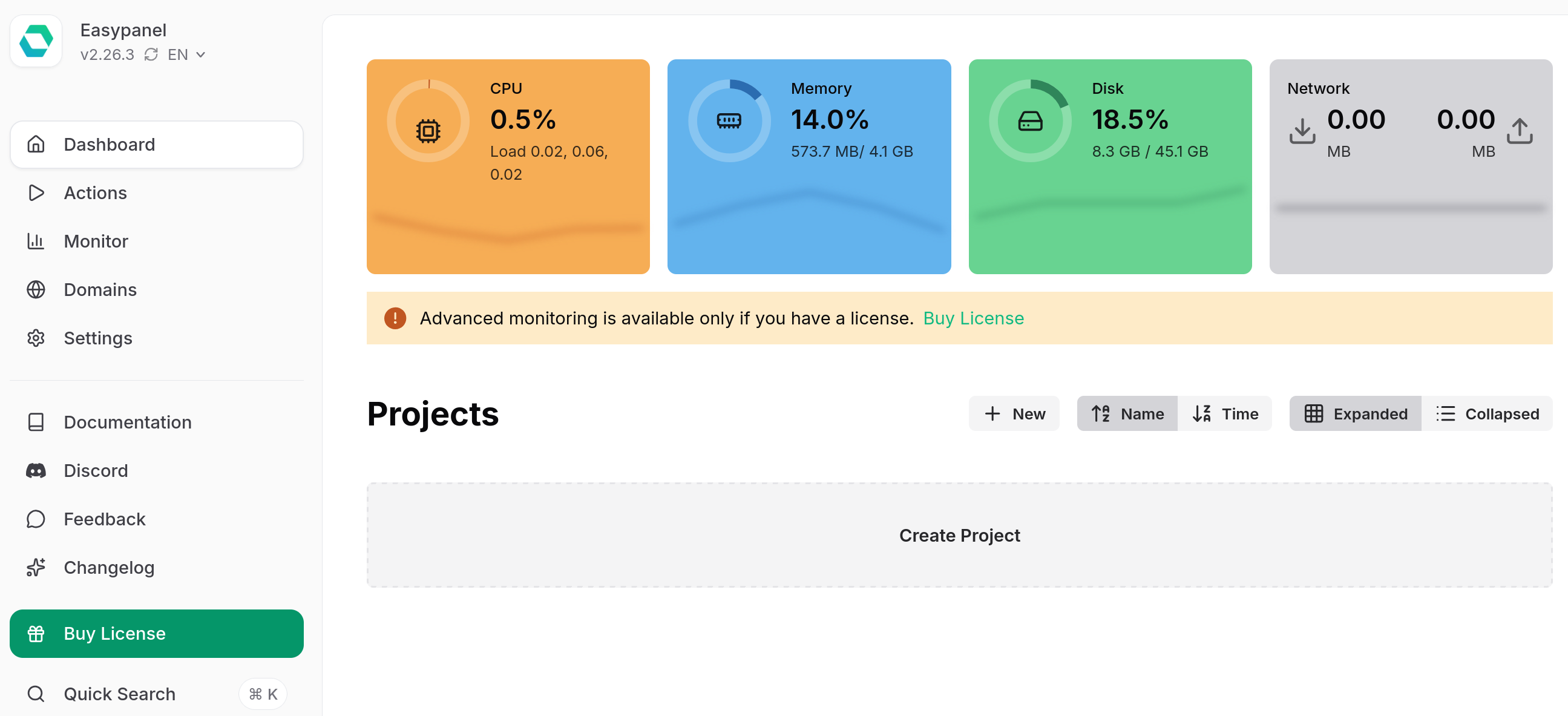Sort projects by Name
1568x716 pixels.
(x=1127, y=413)
